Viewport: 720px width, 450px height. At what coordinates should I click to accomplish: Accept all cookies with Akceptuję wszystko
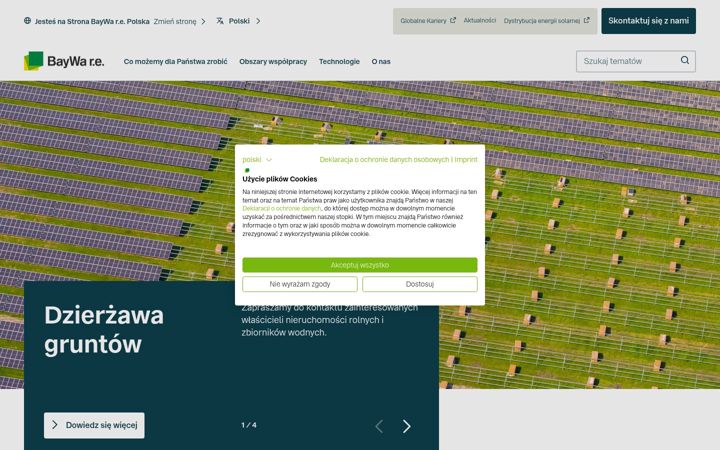click(x=360, y=265)
